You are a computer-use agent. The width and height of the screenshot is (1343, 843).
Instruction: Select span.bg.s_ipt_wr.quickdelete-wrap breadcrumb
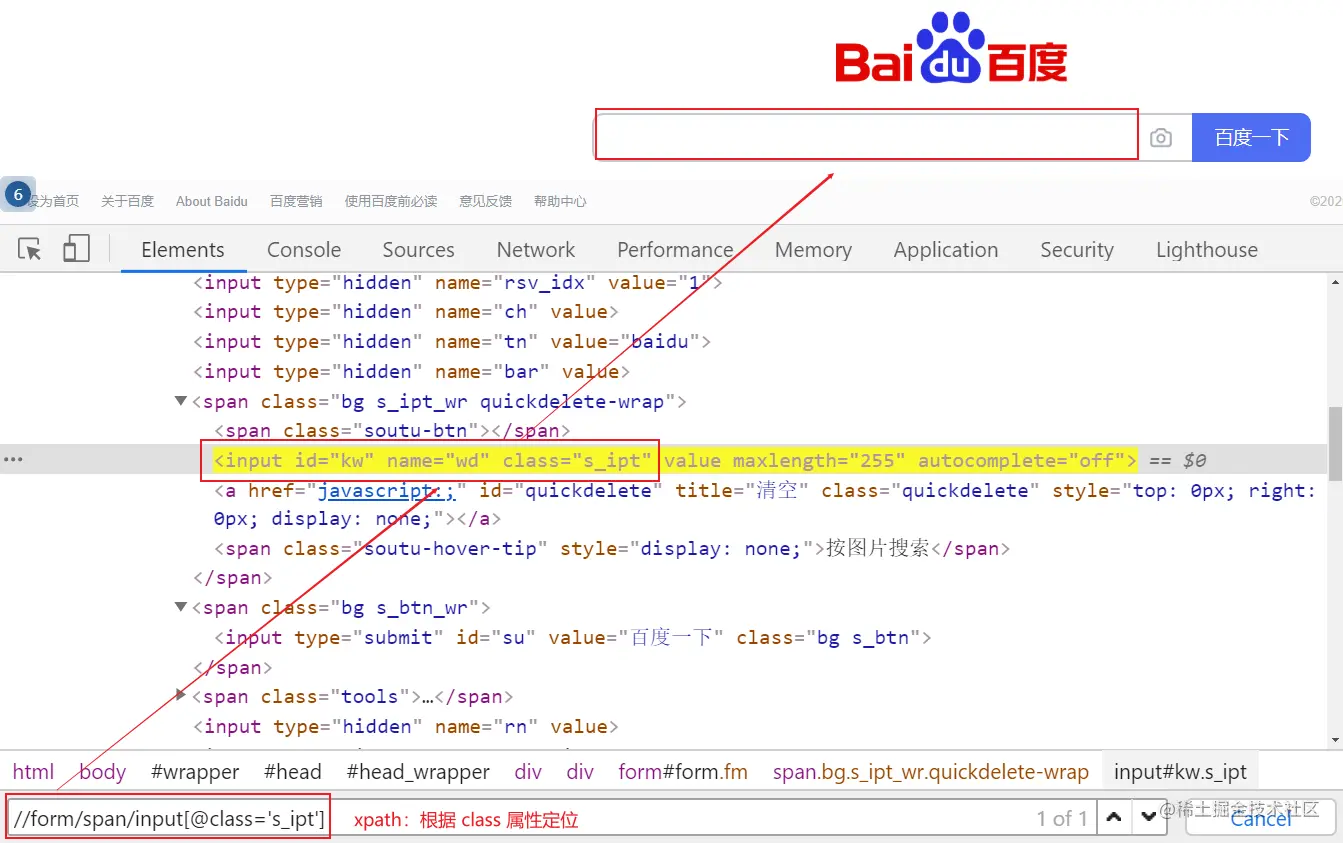click(x=931, y=772)
